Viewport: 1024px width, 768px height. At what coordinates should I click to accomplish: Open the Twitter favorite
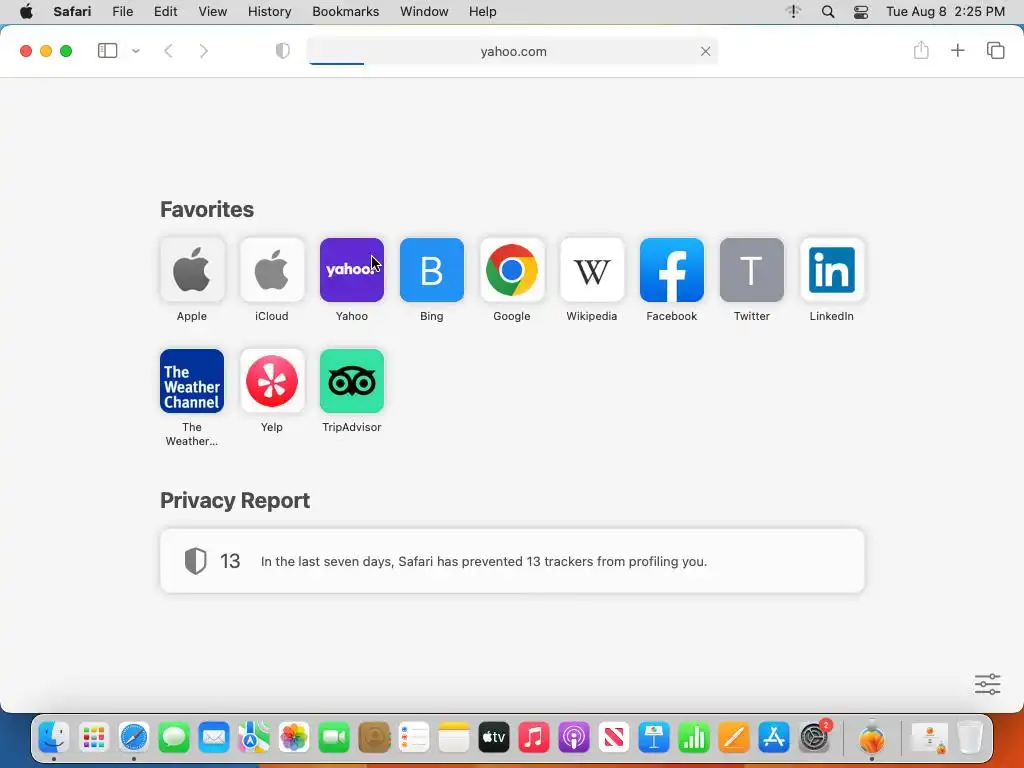coord(752,270)
